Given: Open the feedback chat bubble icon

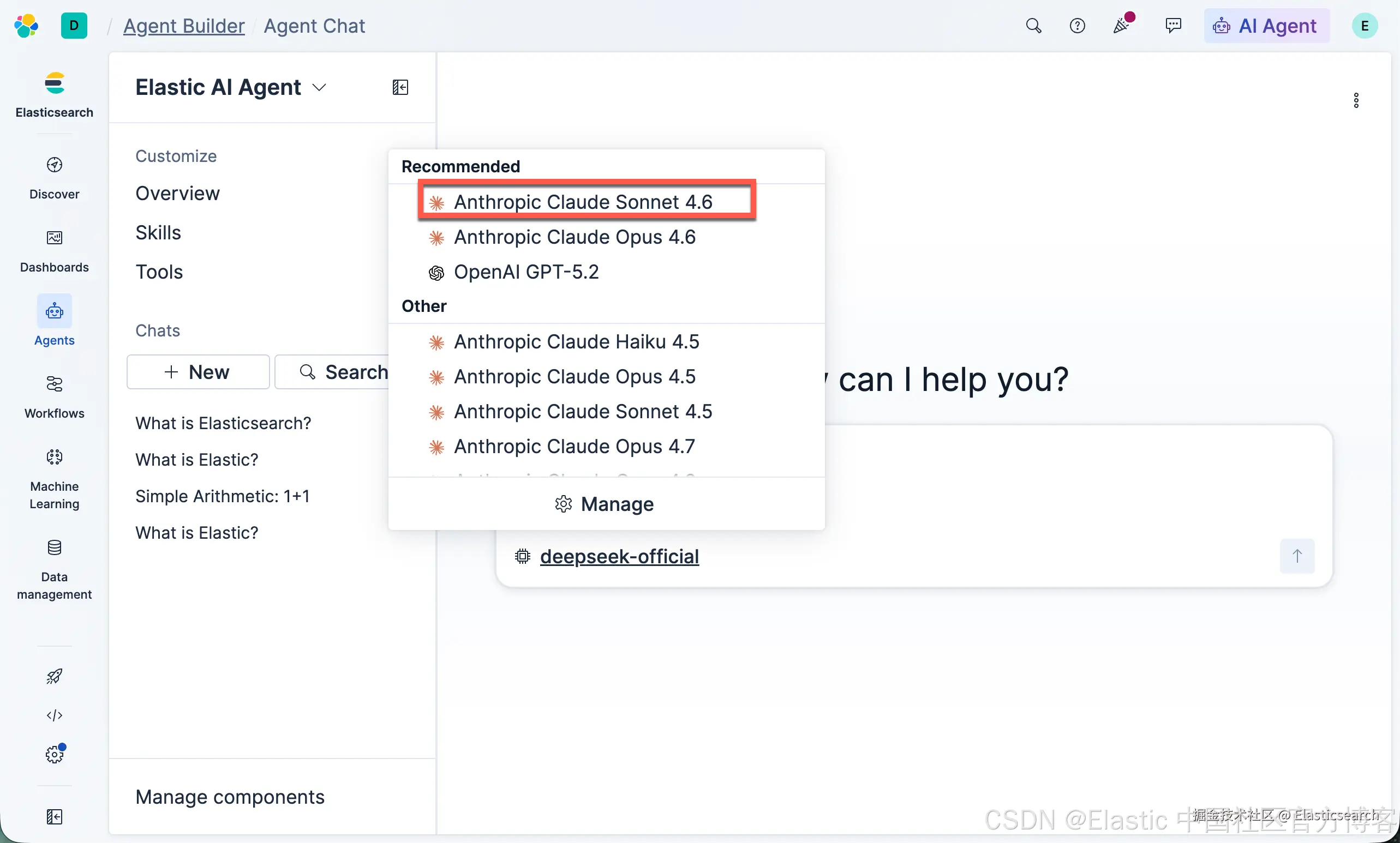Looking at the screenshot, I should (1172, 26).
